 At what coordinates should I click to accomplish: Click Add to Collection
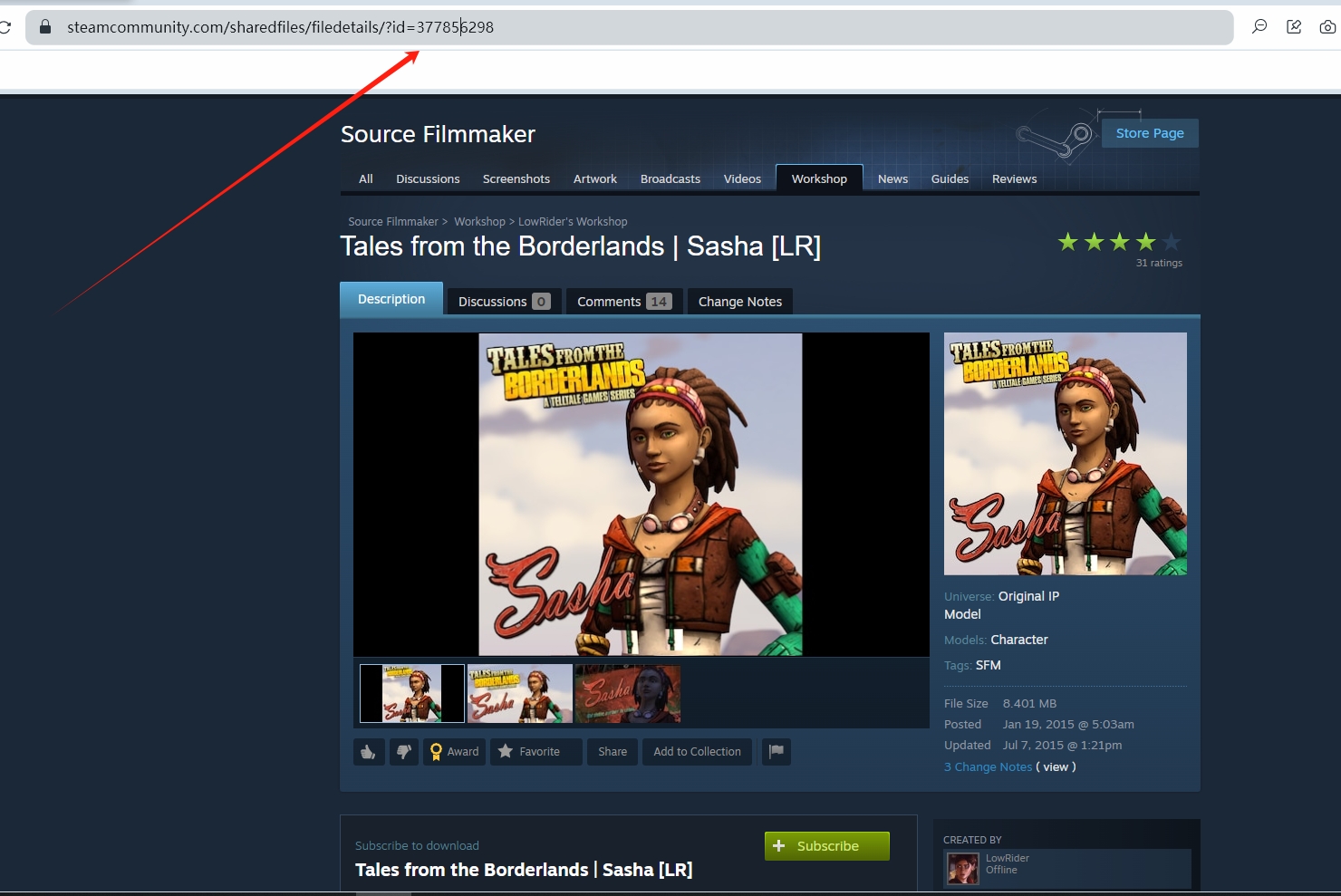pos(696,751)
